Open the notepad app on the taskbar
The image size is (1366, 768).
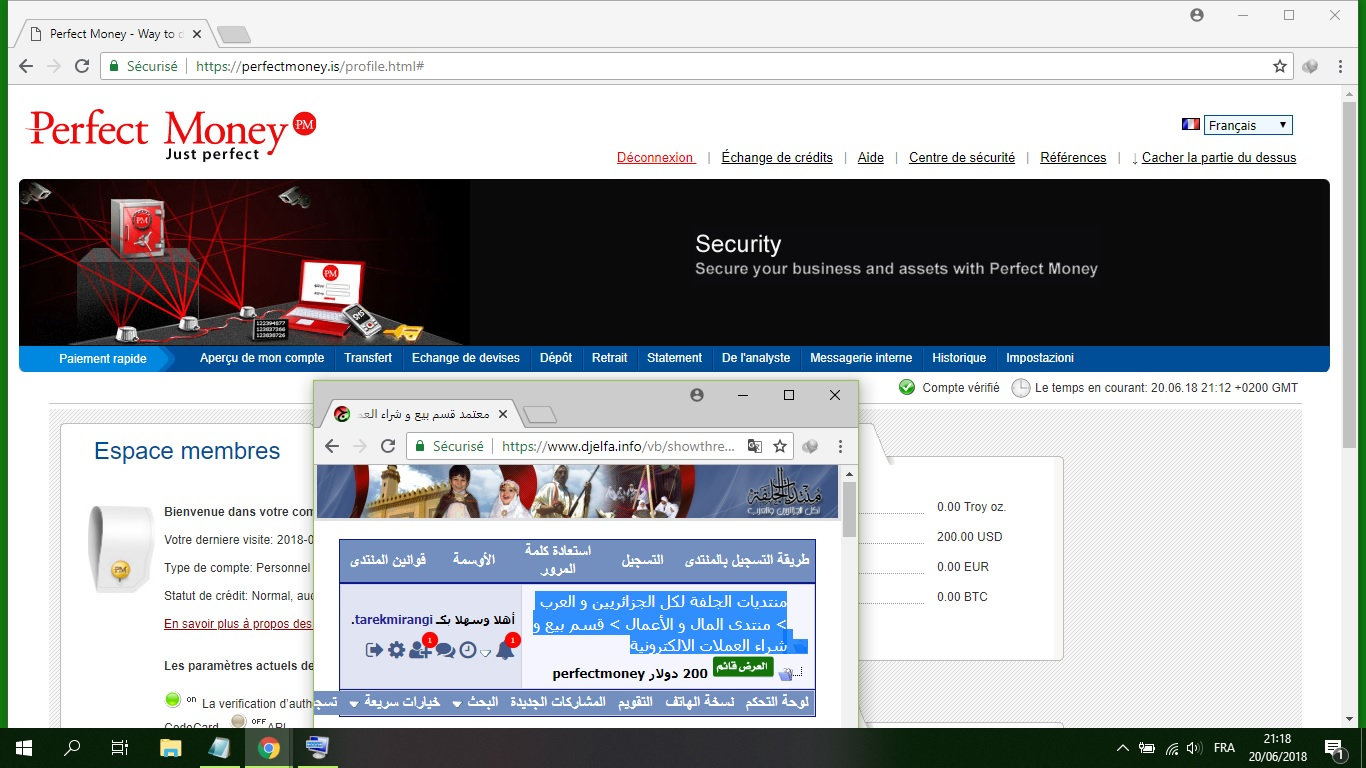[x=220, y=747]
